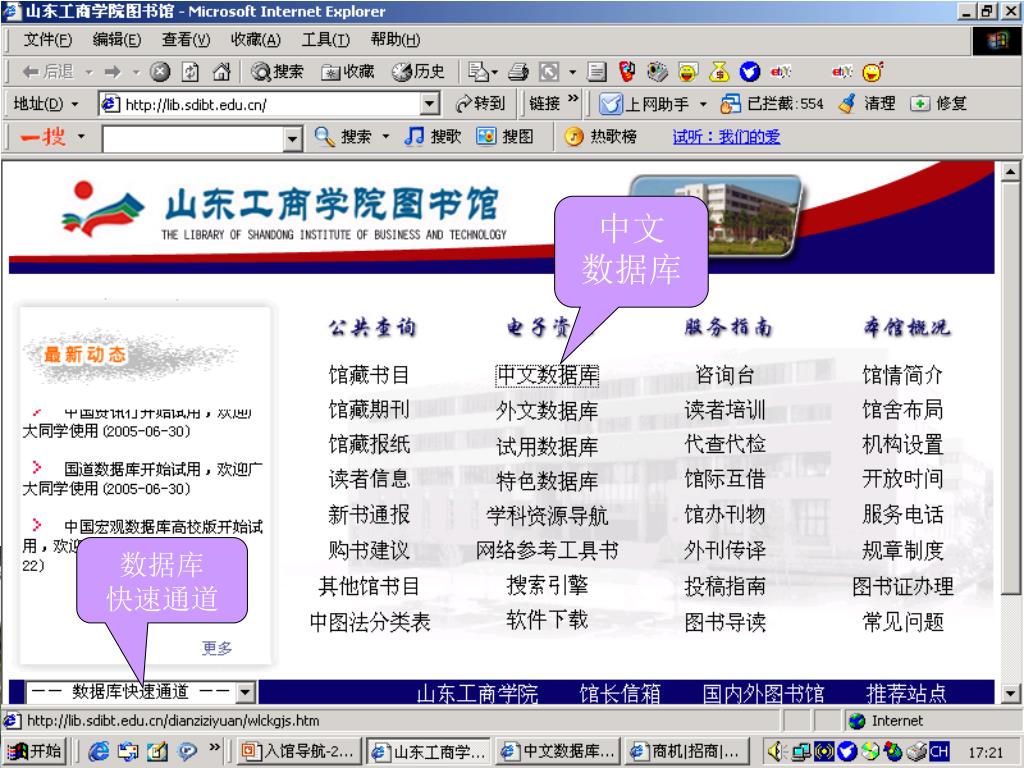Expand the 上网助手 dropdown arrow
Screen dimensions: 1024x768
[703, 104]
